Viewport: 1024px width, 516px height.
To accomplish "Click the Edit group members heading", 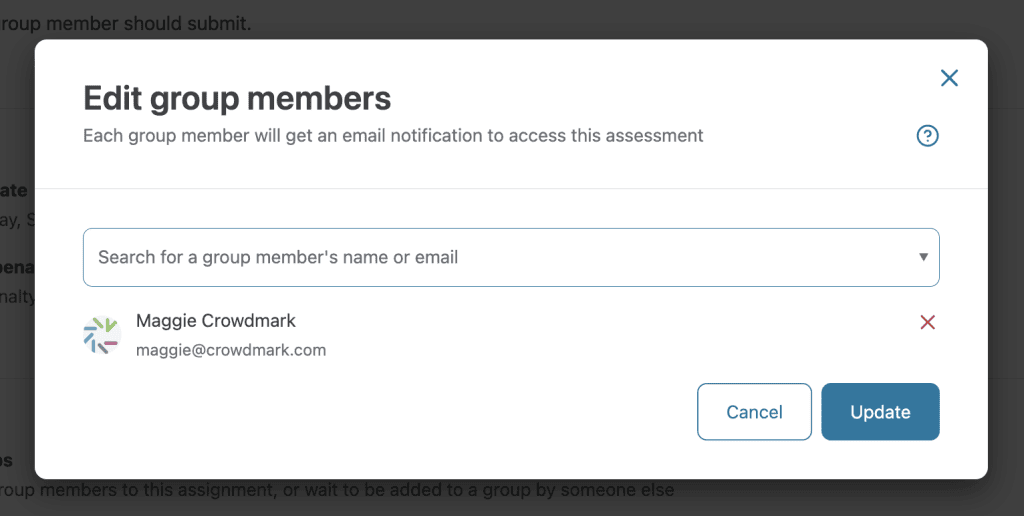I will tap(237, 98).
